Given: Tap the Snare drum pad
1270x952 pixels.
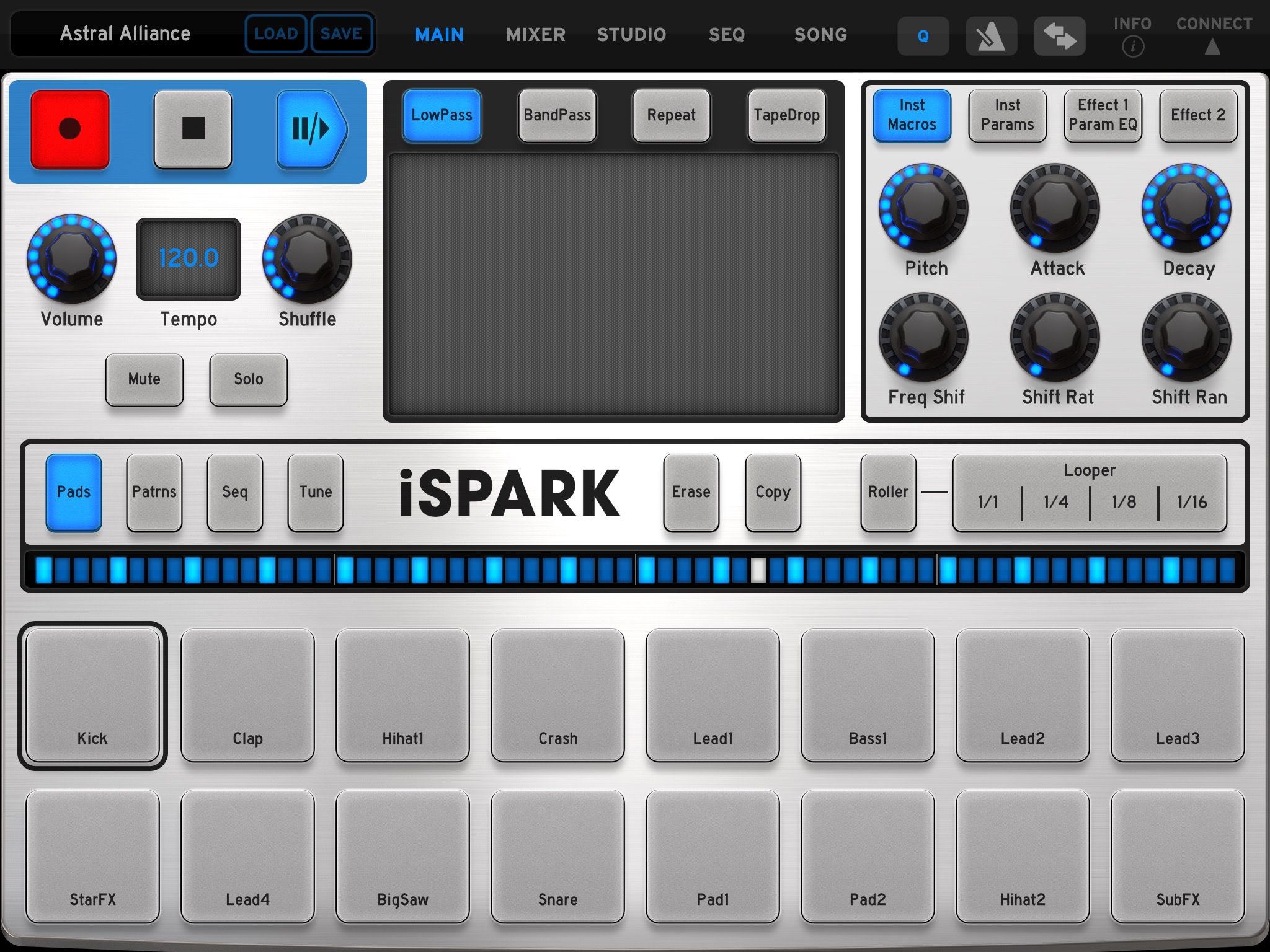Looking at the screenshot, I should tap(557, 855).
